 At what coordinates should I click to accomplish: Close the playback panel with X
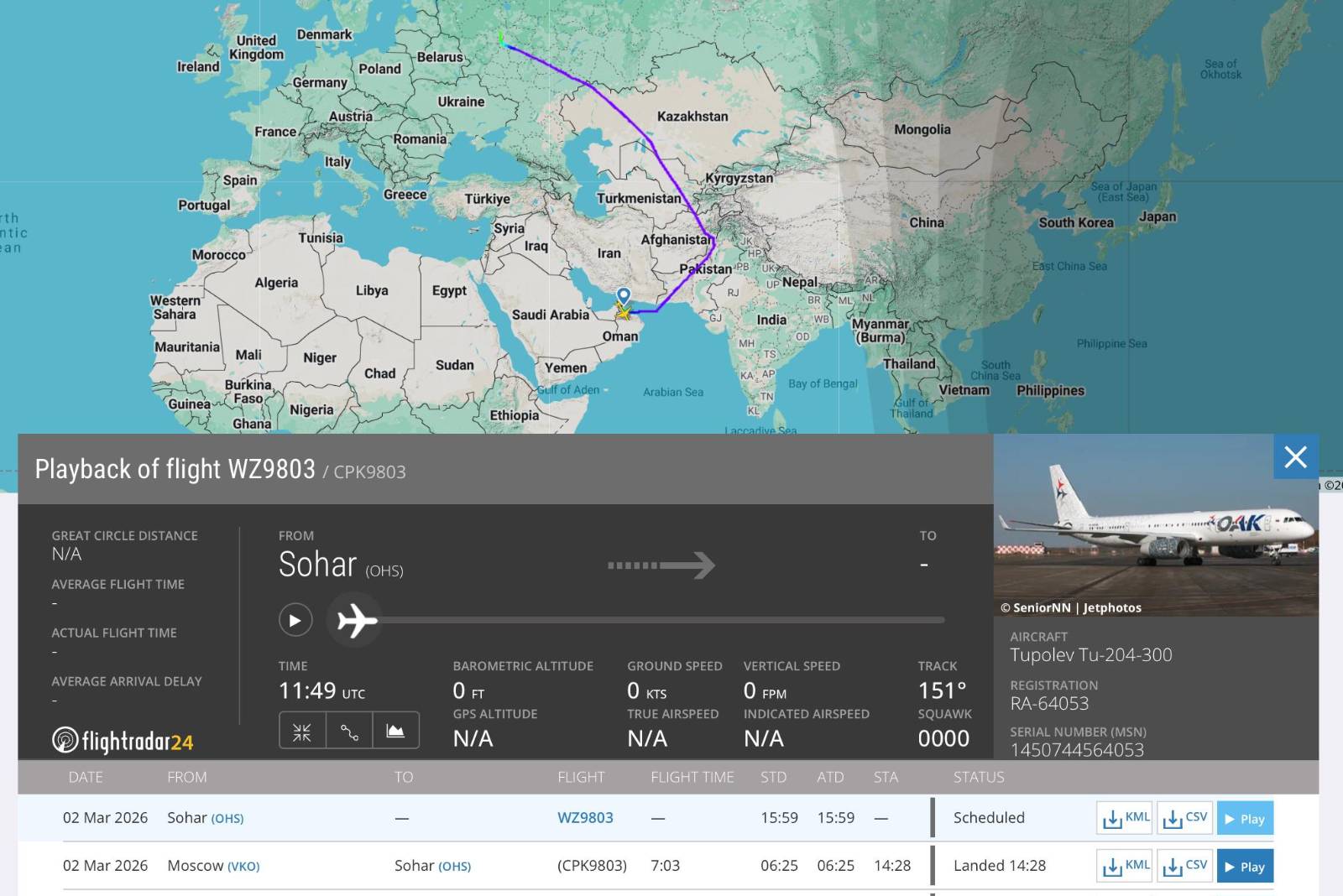pyautogui.click(x=1295, y=457)
